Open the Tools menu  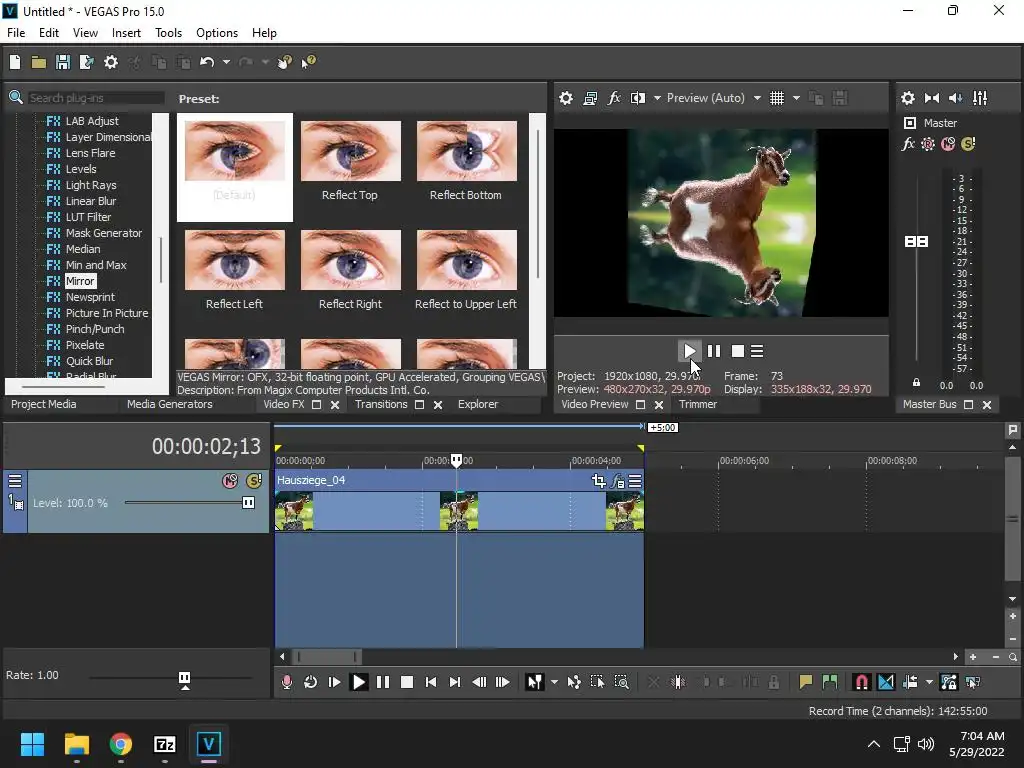(168, 33)
